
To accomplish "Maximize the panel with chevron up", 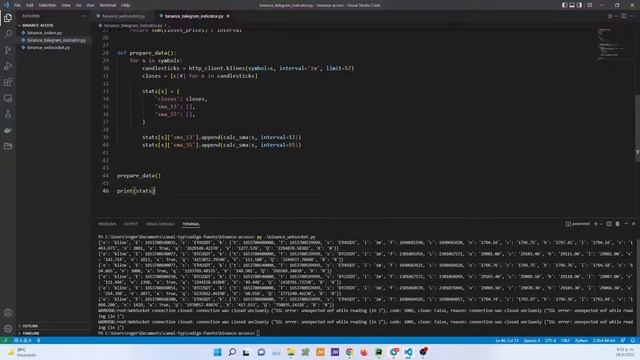I will (x=626, y=224).
